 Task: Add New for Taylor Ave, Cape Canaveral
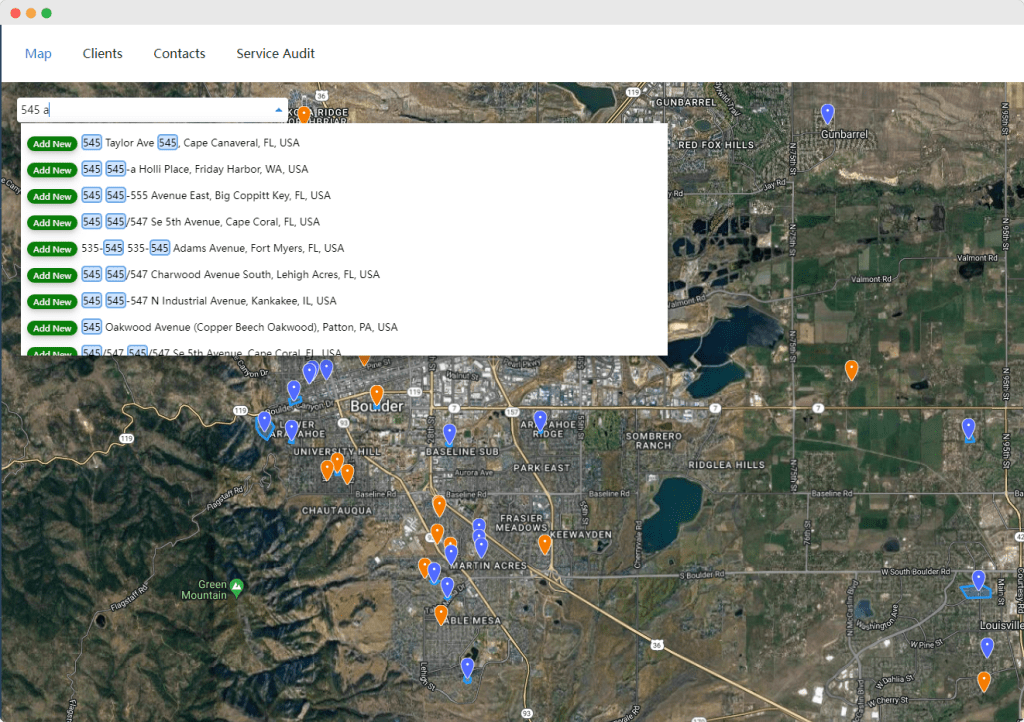pyautogui.click(x=51, y=143)
